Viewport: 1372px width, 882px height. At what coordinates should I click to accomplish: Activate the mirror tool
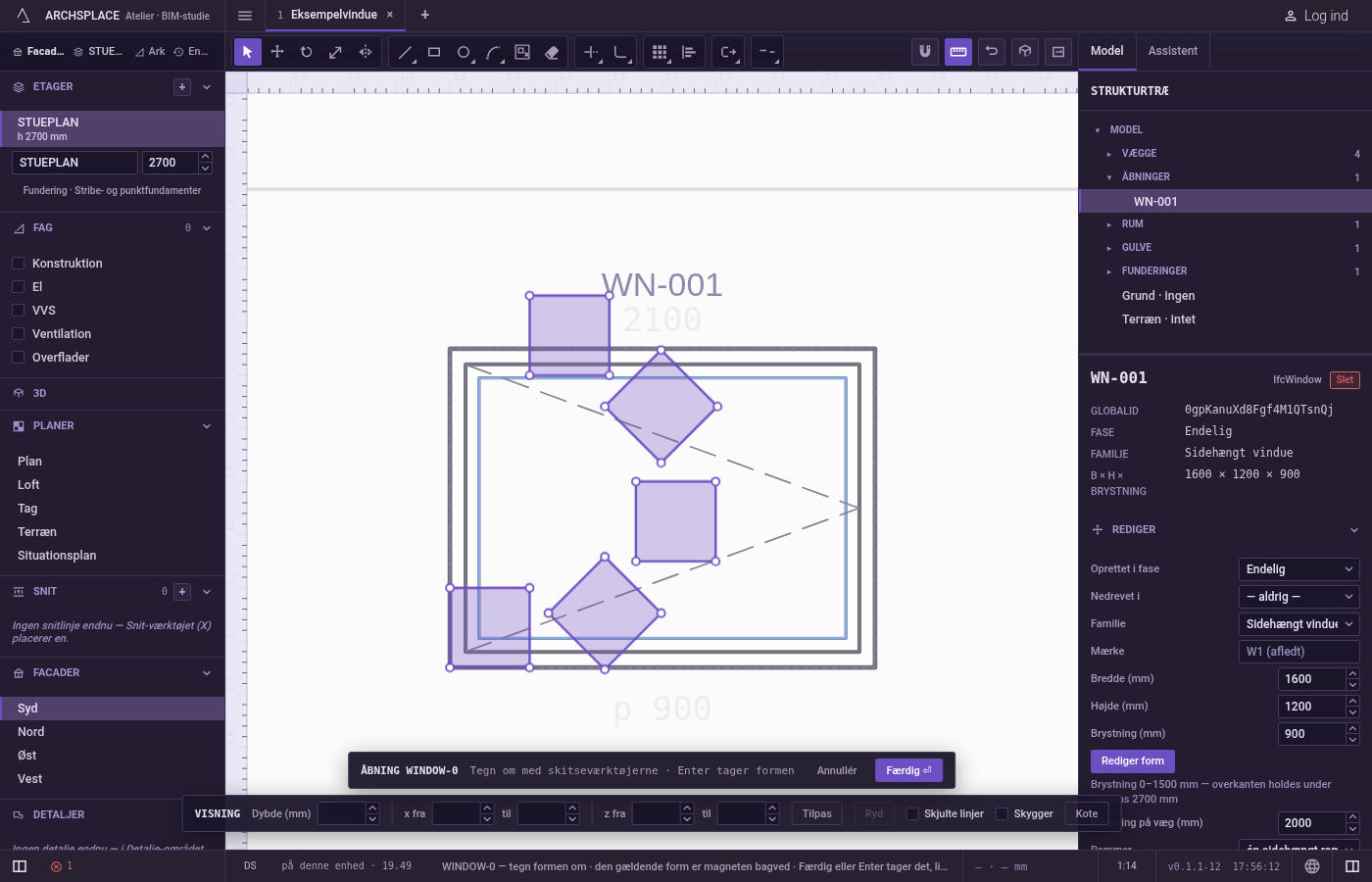pos(366,52)
